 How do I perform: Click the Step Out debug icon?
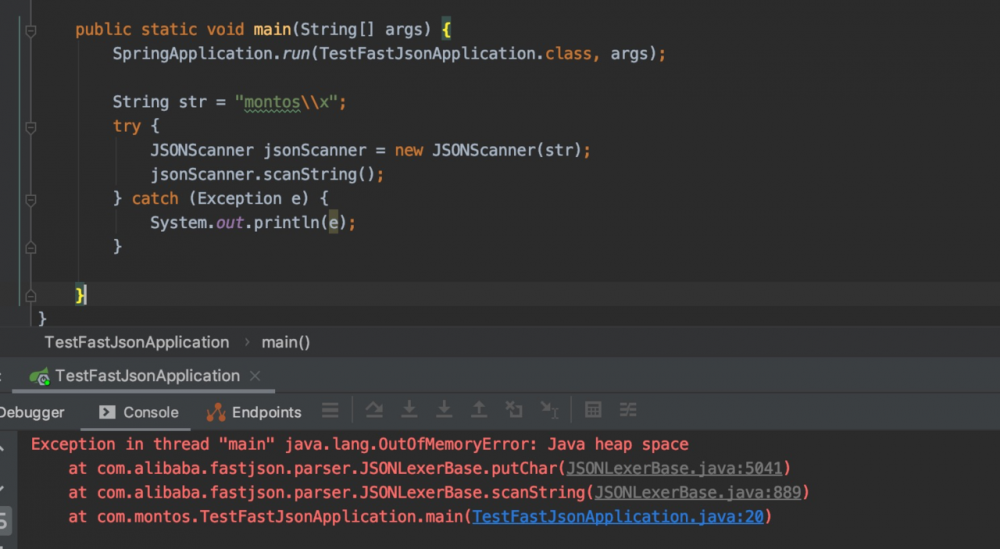479,410
